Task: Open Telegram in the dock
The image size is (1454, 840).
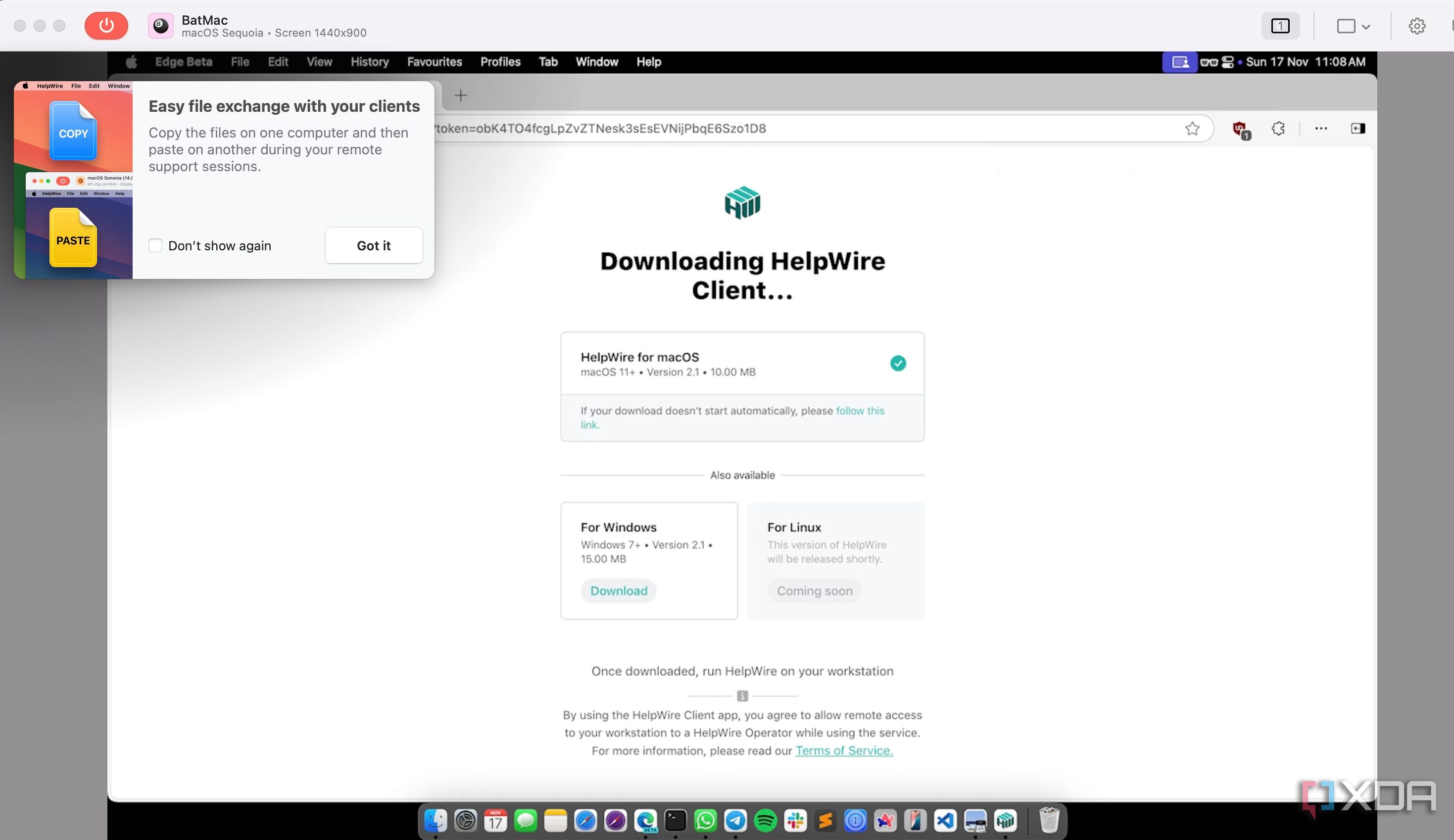Action: click(735, 820)
